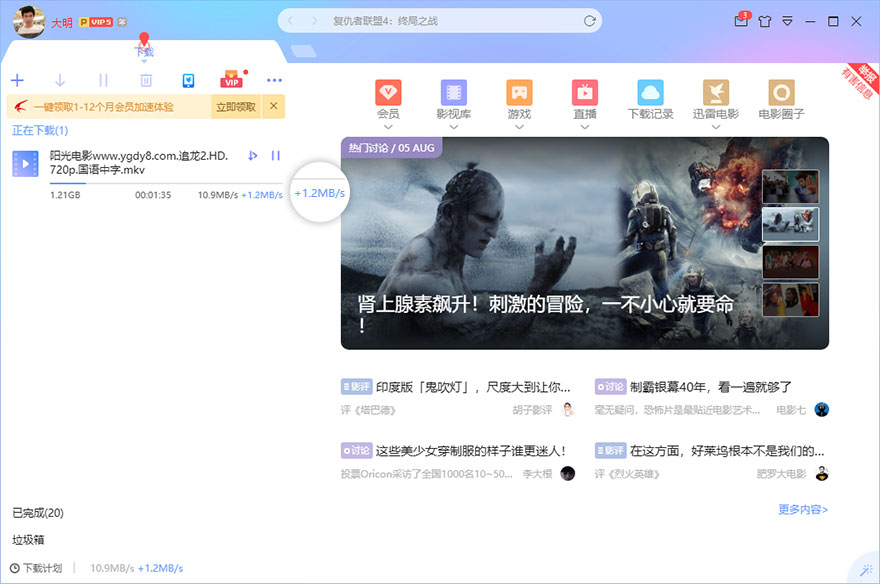
Task: Open the skin t-shirt icon
Action: coord(764,21)
